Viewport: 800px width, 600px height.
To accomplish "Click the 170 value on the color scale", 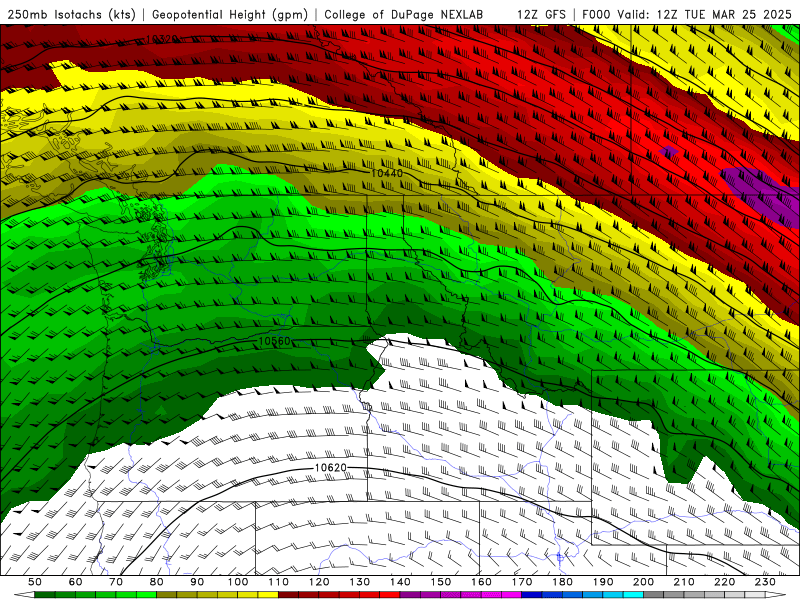I will tap(522, 582).
